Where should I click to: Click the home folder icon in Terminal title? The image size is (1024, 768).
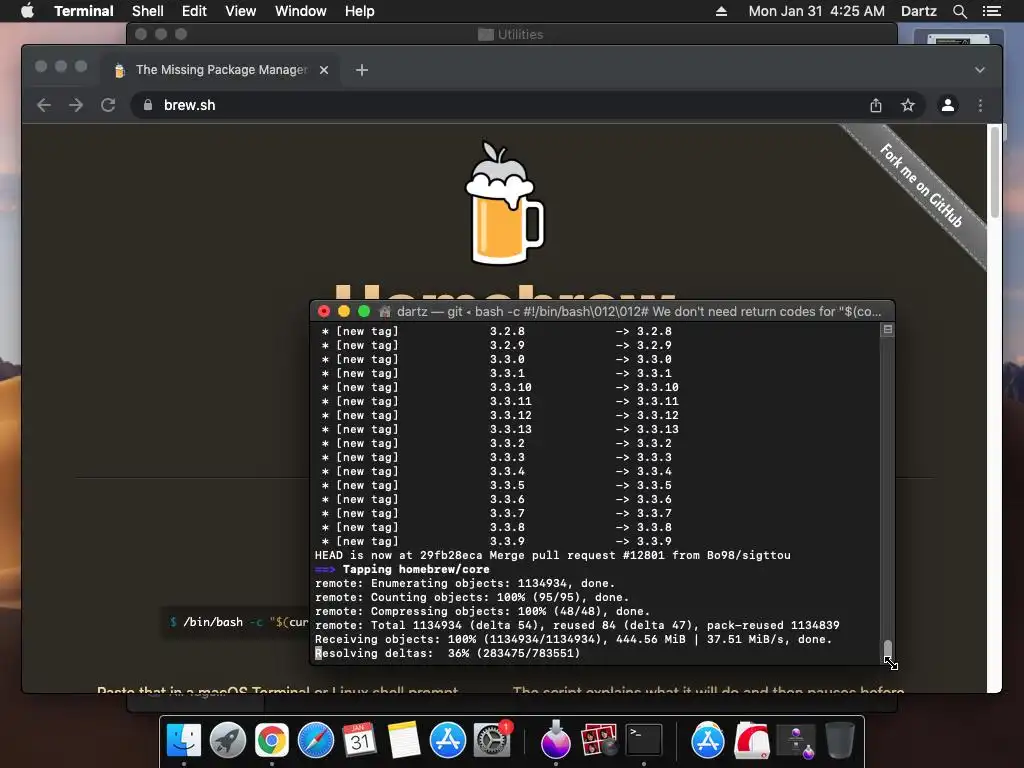(x=385, y=312)
